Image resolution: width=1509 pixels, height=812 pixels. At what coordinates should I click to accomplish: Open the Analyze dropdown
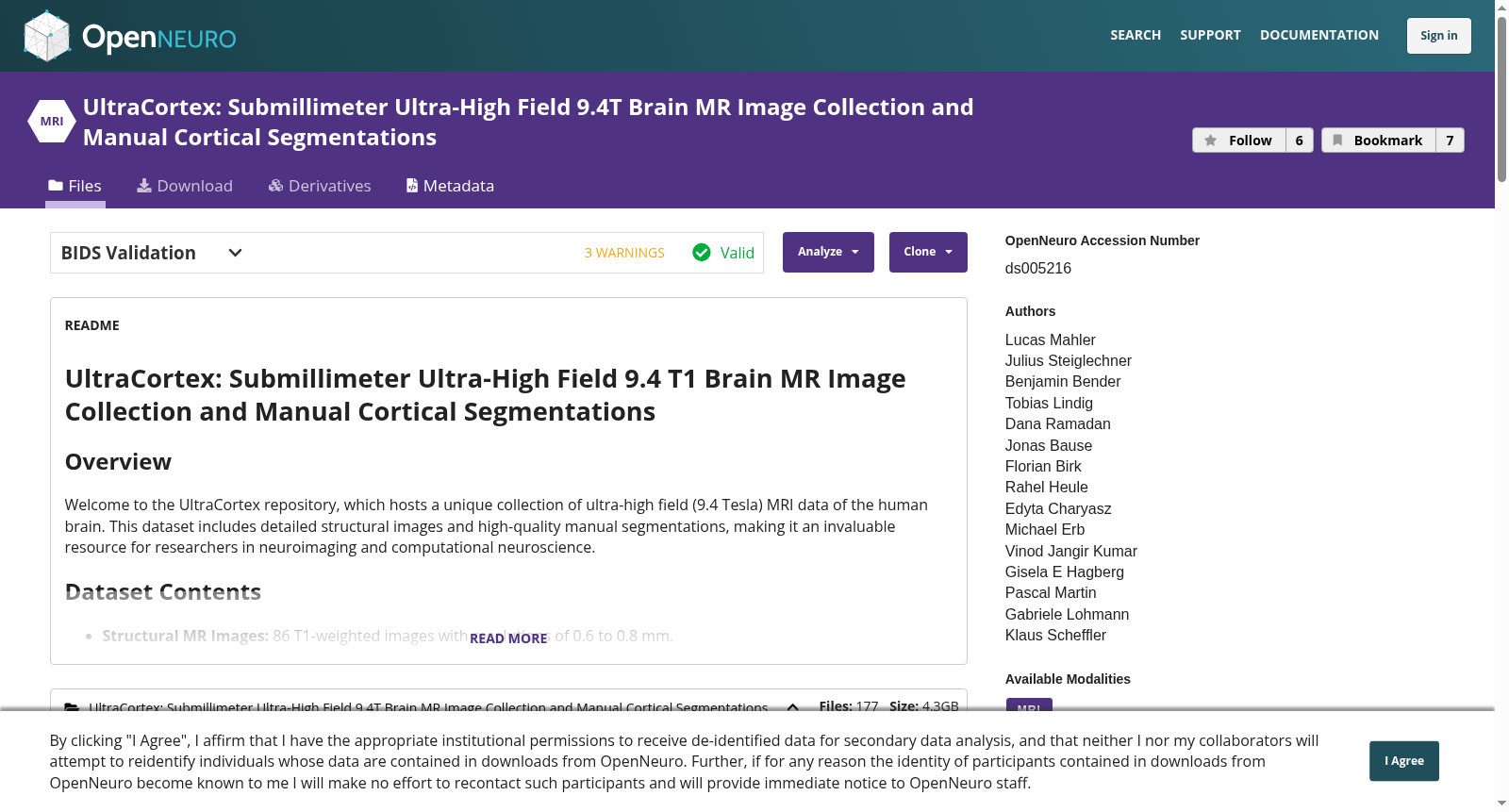click(828, 252)
